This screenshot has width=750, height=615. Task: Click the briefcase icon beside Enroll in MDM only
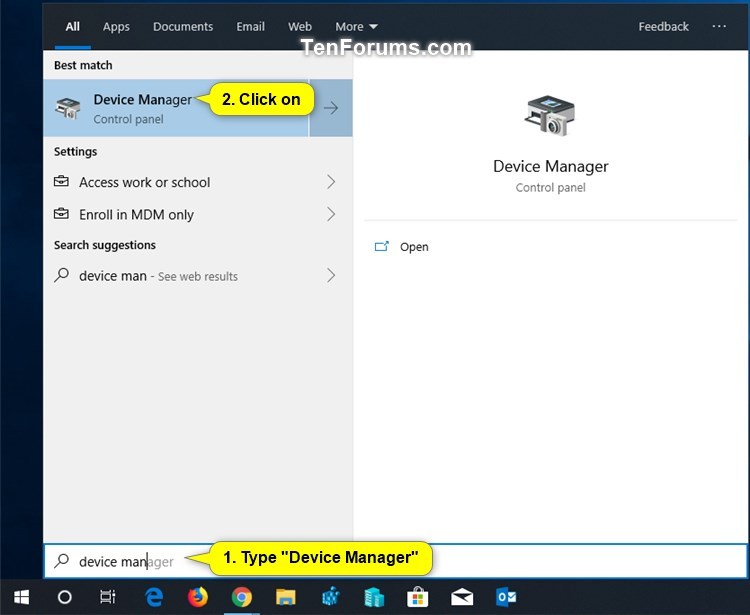[61, 214]
